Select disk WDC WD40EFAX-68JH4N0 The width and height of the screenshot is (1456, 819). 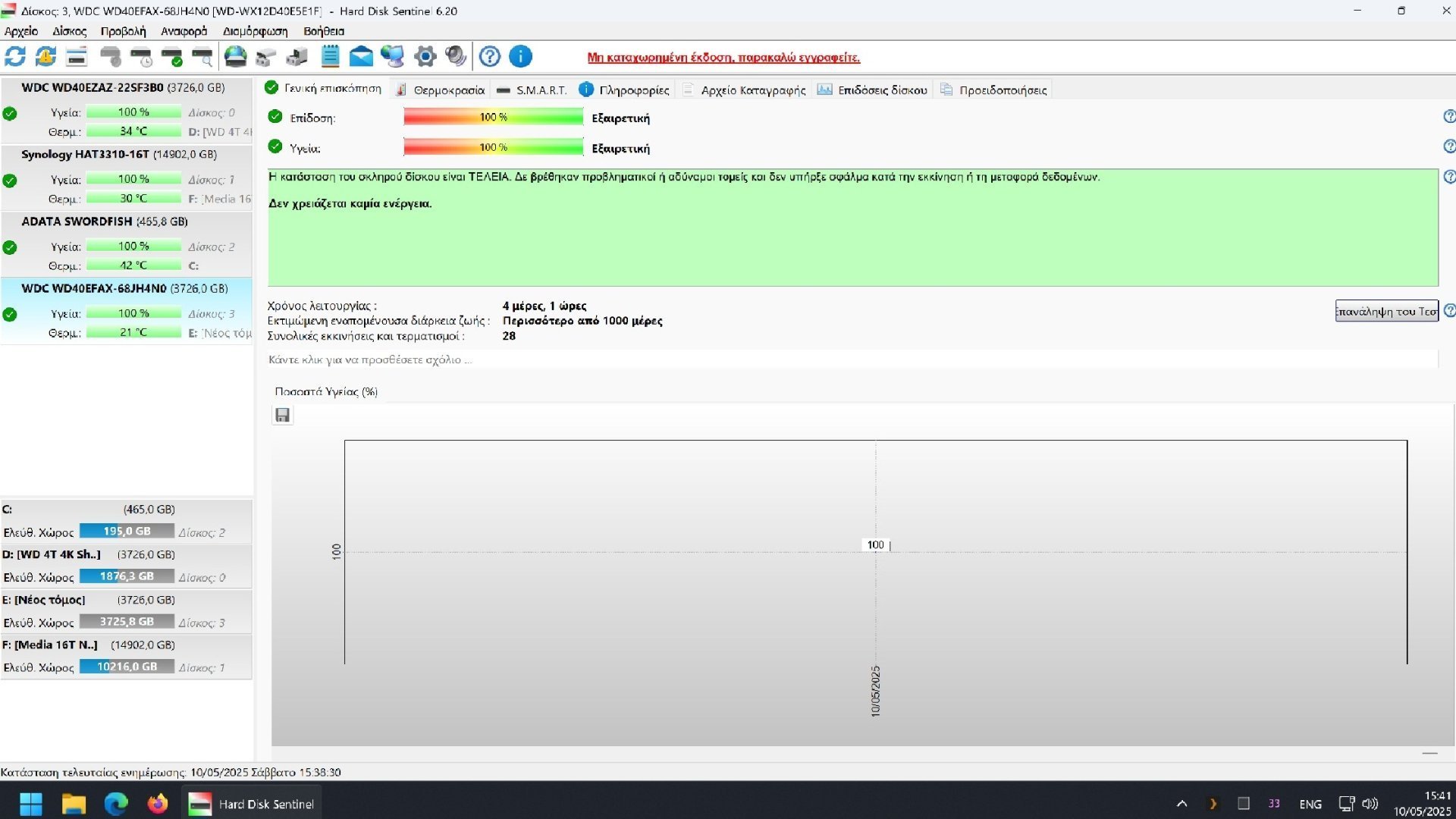pyautogui.click(x=126, y=311)
